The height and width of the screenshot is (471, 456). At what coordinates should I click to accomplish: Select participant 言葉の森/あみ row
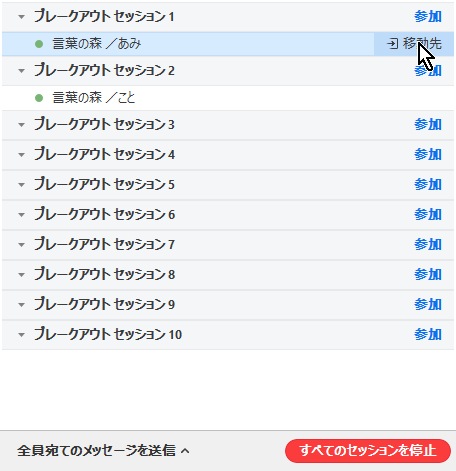[228, 44]
